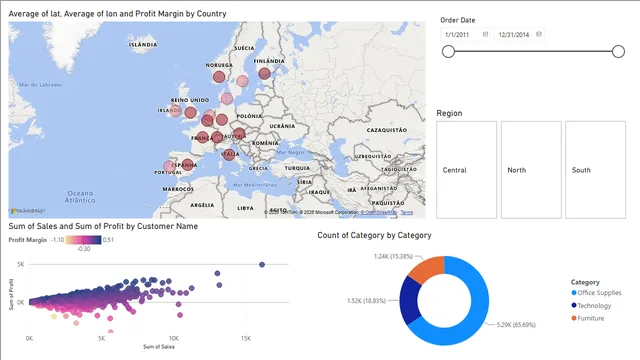The width and height of the screenshot is (640, 360).
Task: Select the light bubble over Ireland
Action: 176,111
